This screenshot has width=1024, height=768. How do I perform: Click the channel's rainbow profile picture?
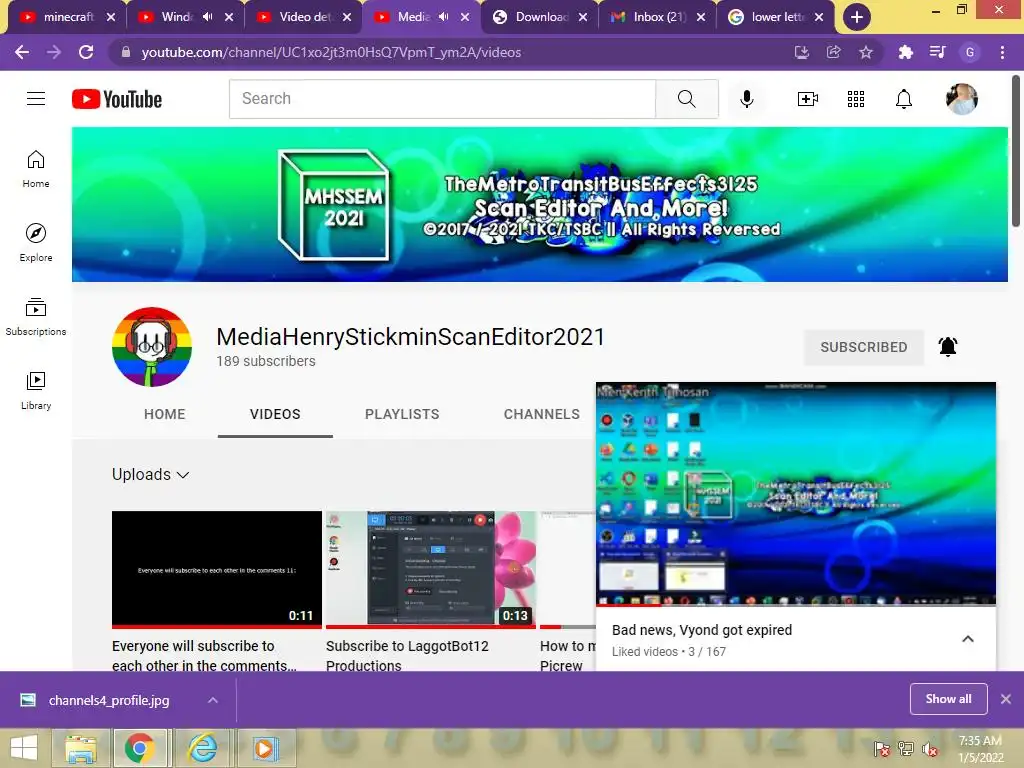pyautogui.click(x=152, y=347)
